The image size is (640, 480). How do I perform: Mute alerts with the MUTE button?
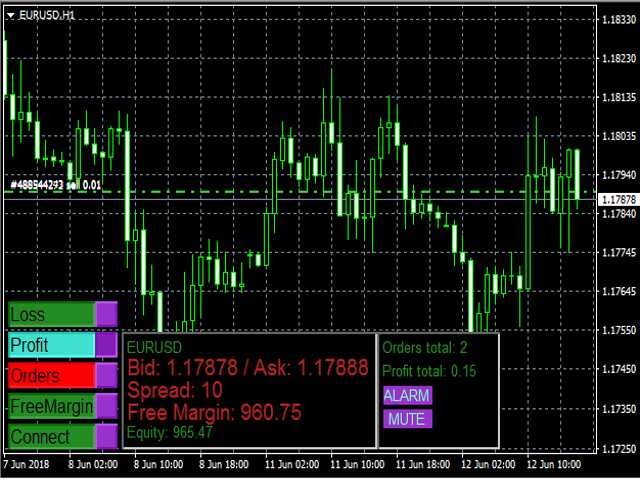pos(407,419)
